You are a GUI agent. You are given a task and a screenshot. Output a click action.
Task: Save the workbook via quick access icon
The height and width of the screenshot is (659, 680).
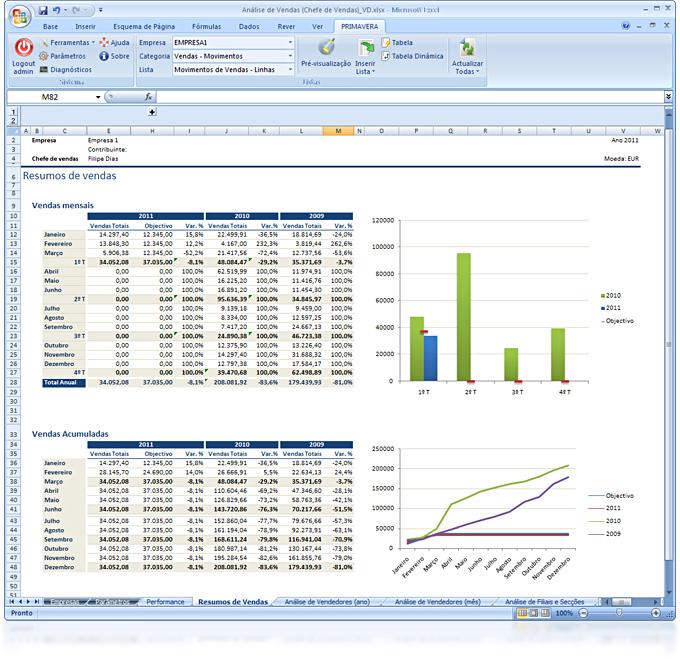click(43, 10)
